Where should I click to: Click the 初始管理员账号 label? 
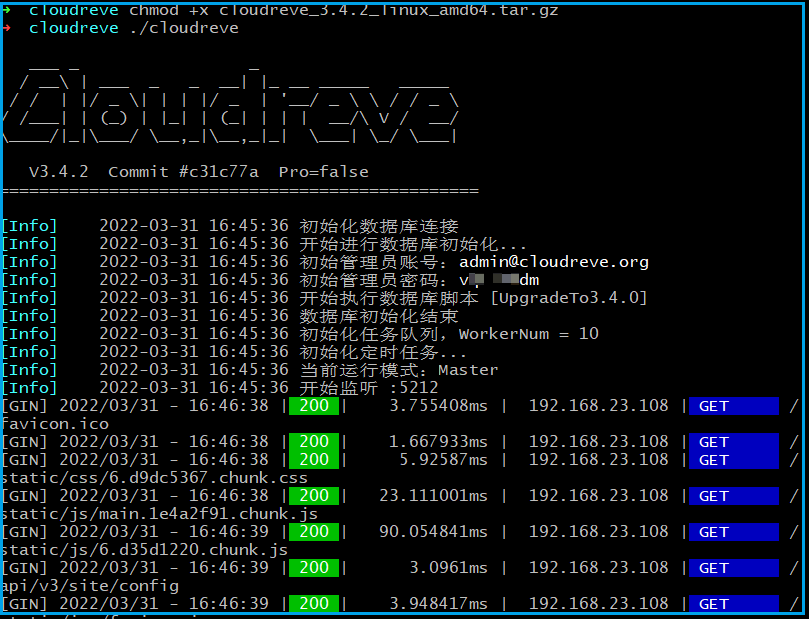(x=369, y=262)
